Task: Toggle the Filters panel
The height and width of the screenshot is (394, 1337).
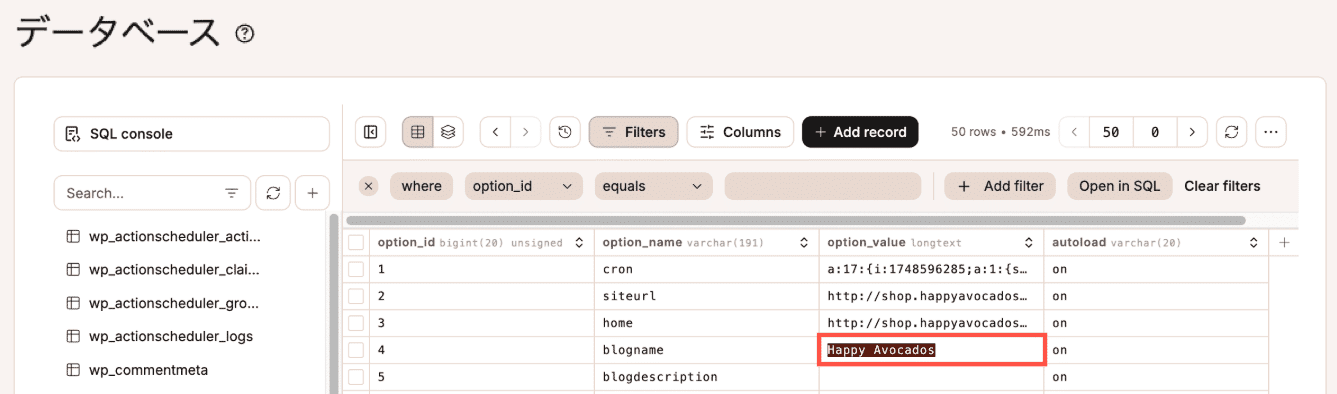Action: point(634,132)
